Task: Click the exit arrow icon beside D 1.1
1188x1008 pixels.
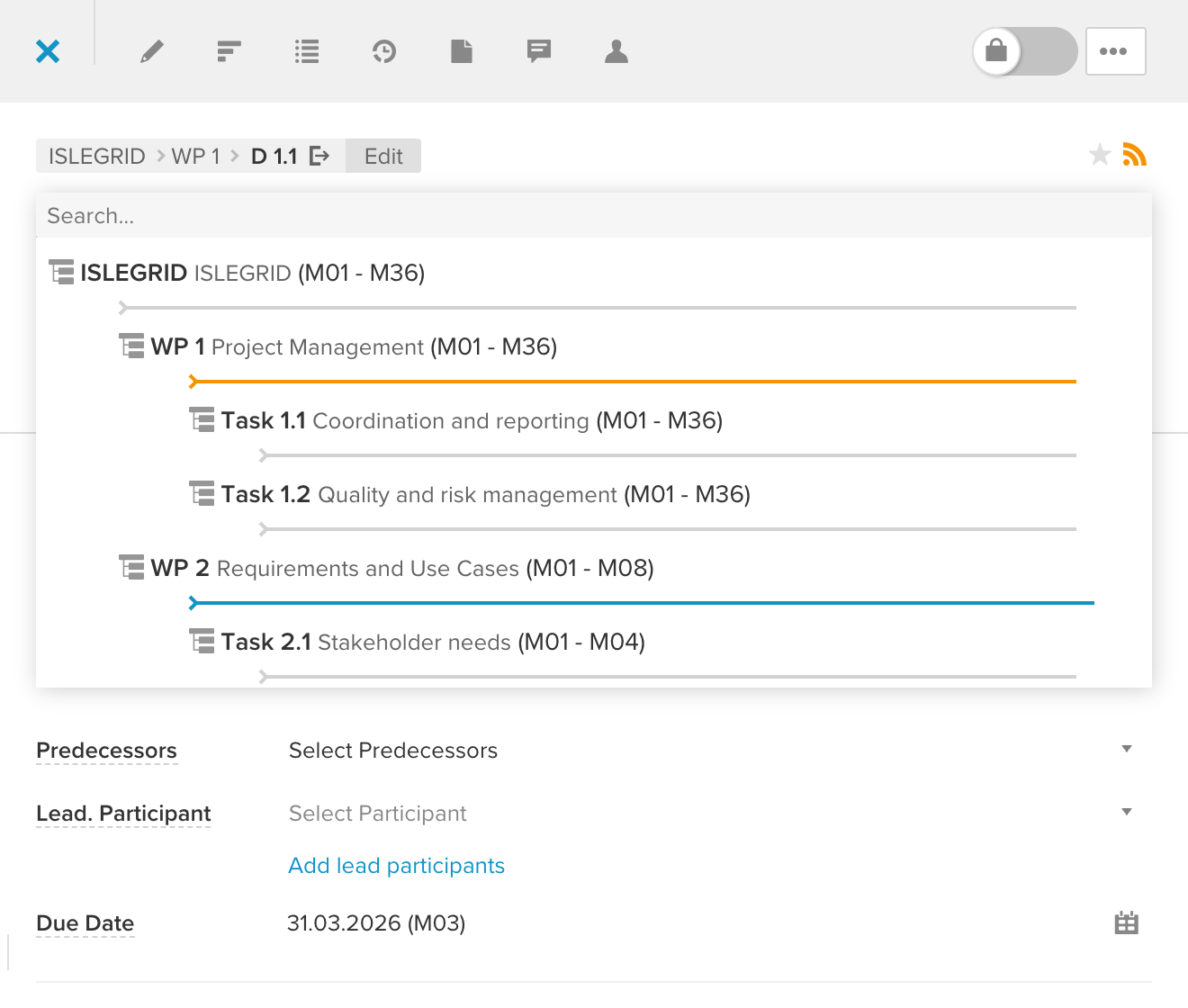Action: [x=319, y=157]
